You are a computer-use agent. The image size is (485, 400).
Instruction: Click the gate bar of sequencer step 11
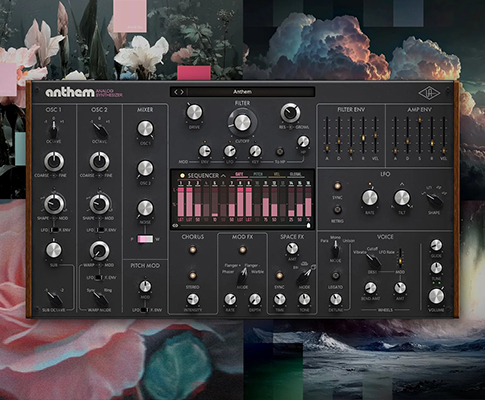click(x=266, y=202)
